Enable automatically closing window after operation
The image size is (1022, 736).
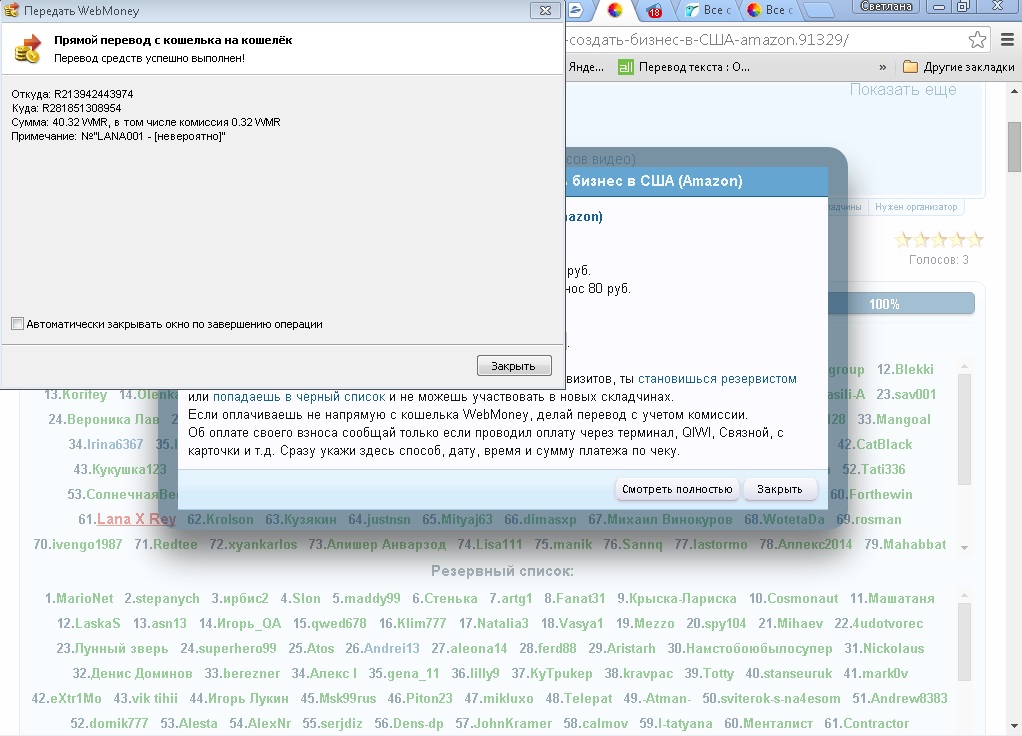point(18,323)
